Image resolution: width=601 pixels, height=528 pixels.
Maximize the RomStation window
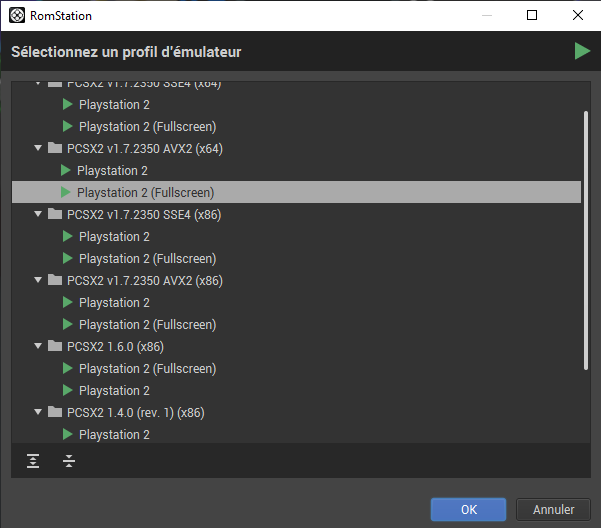point(532,15)
